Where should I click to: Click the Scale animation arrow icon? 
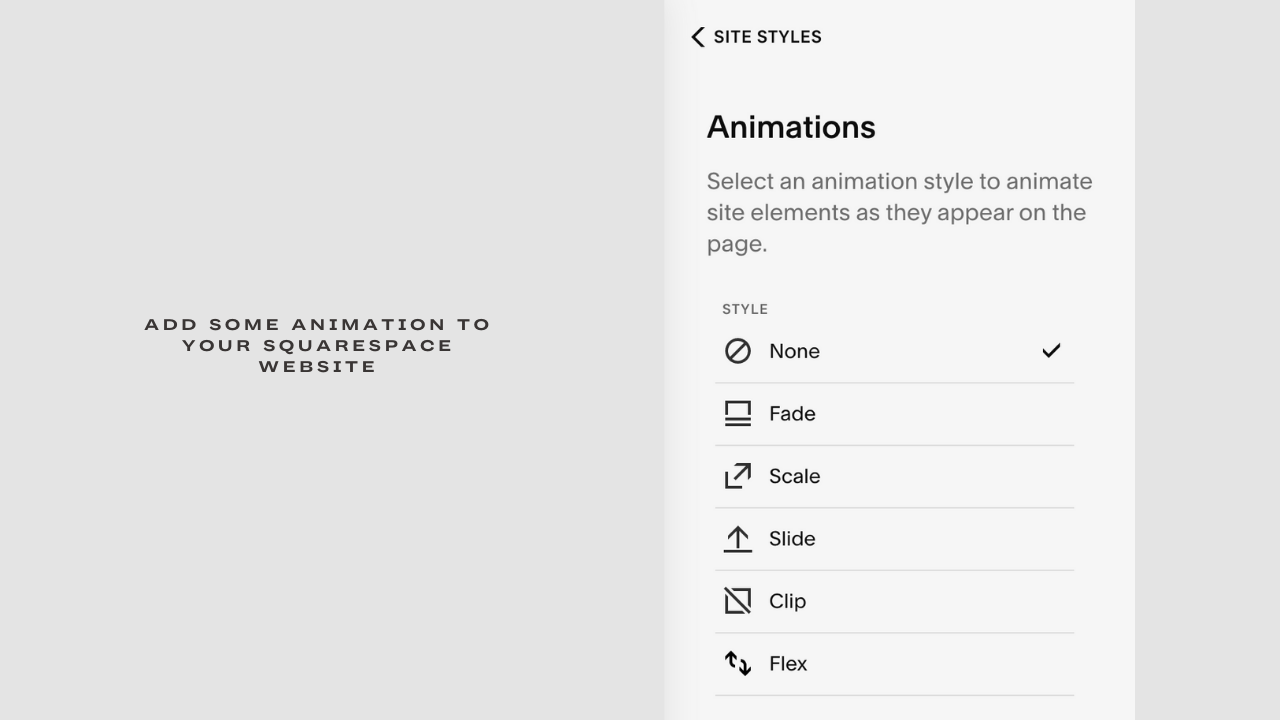click(x=738, y=476)
